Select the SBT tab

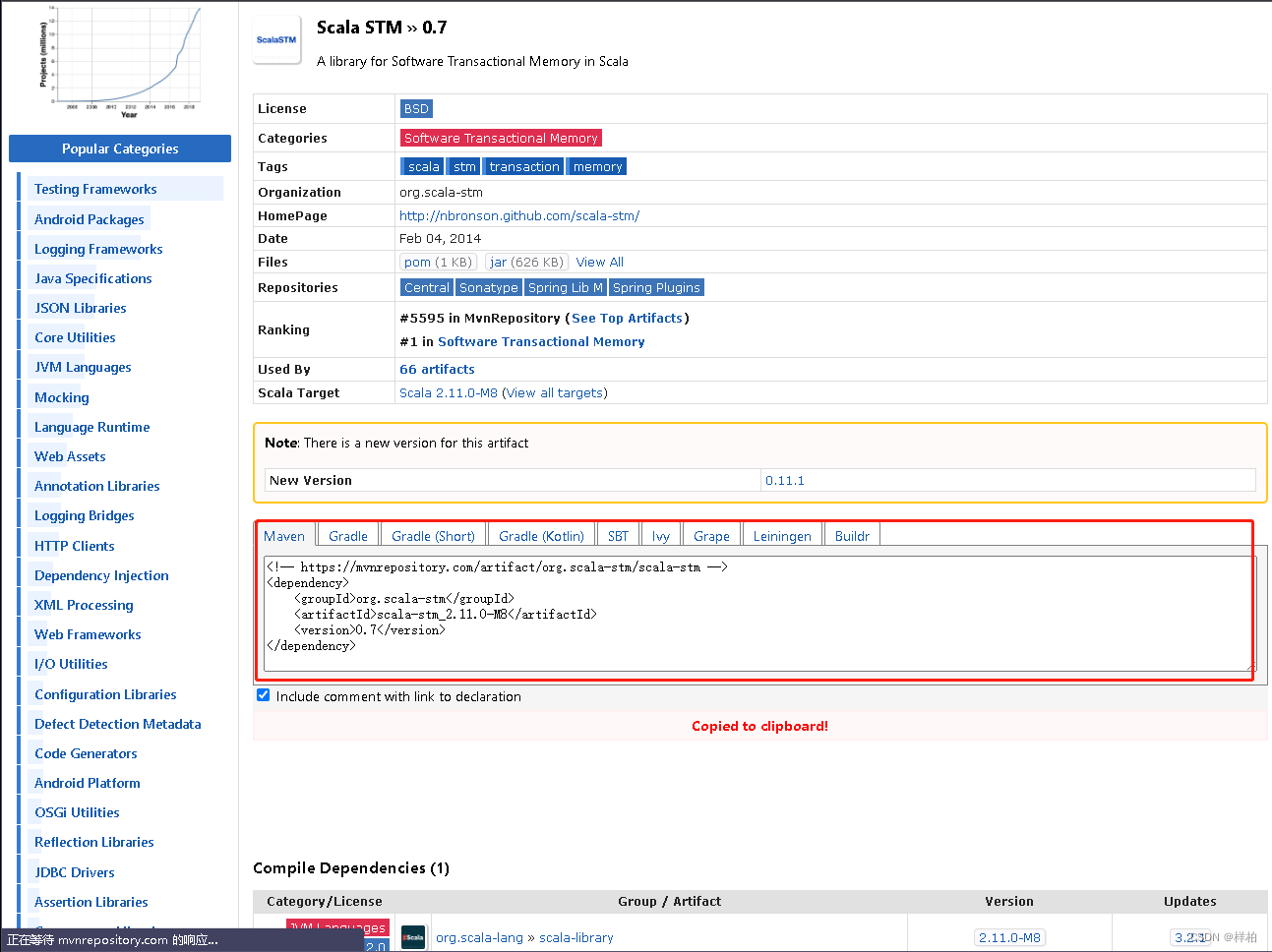[618, 536]
